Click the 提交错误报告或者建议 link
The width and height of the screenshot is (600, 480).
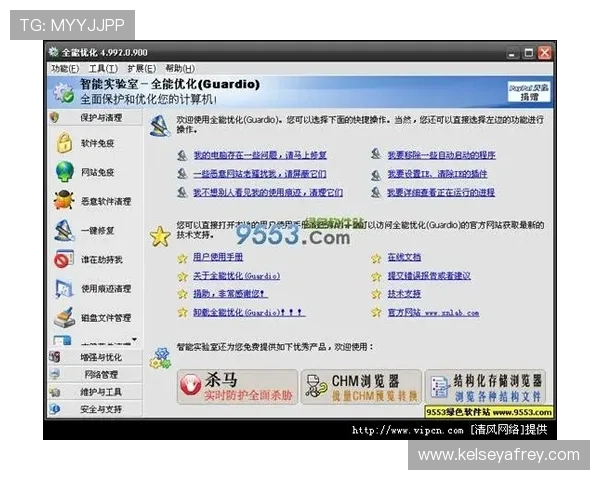tap(429, 276)
